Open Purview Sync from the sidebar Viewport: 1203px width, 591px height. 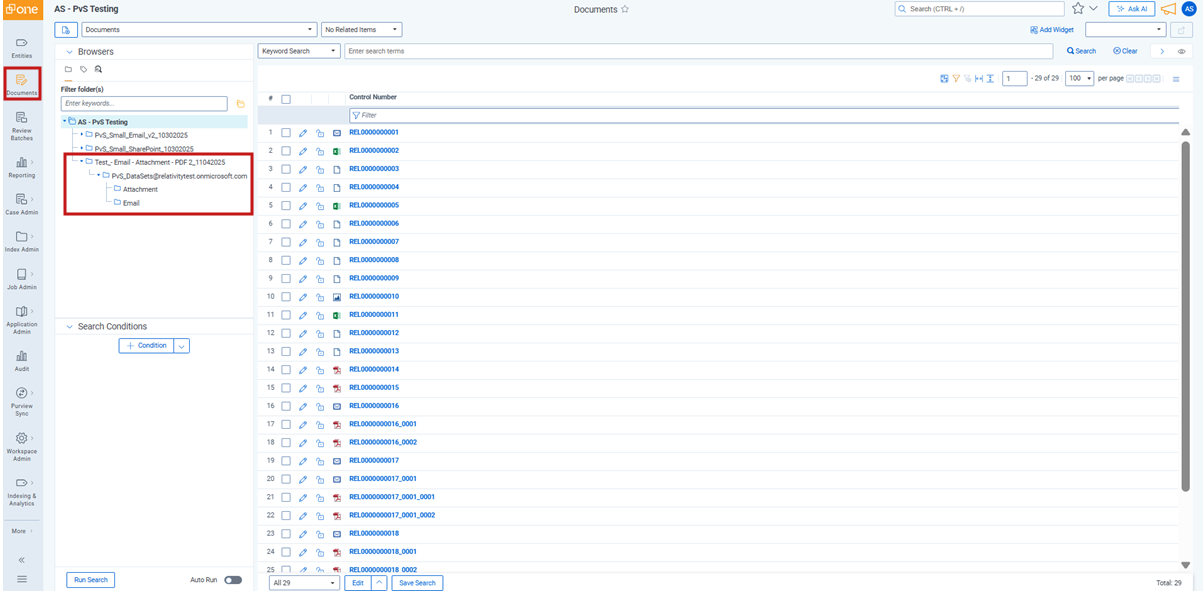[21, 400]
